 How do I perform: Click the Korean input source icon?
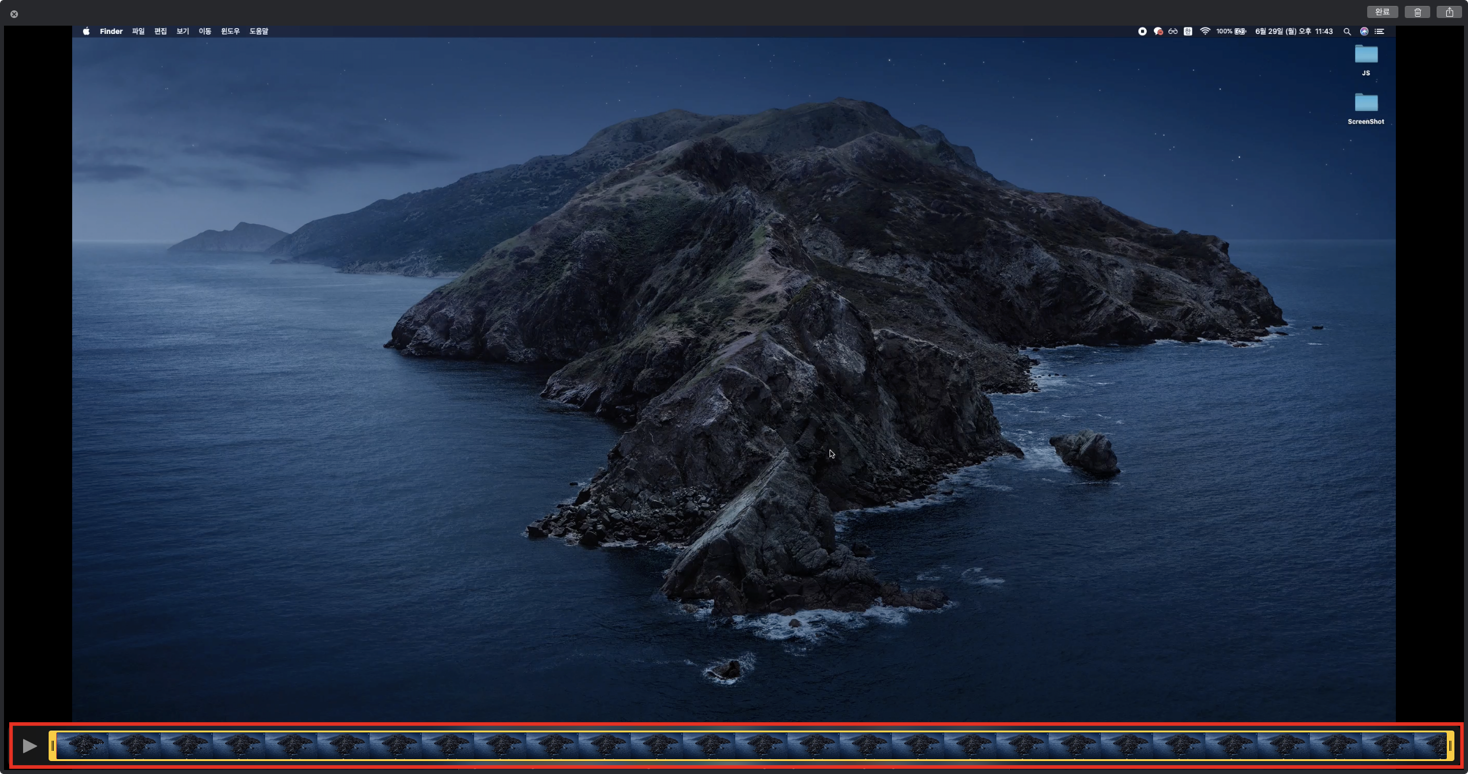tap(1188, 31)
